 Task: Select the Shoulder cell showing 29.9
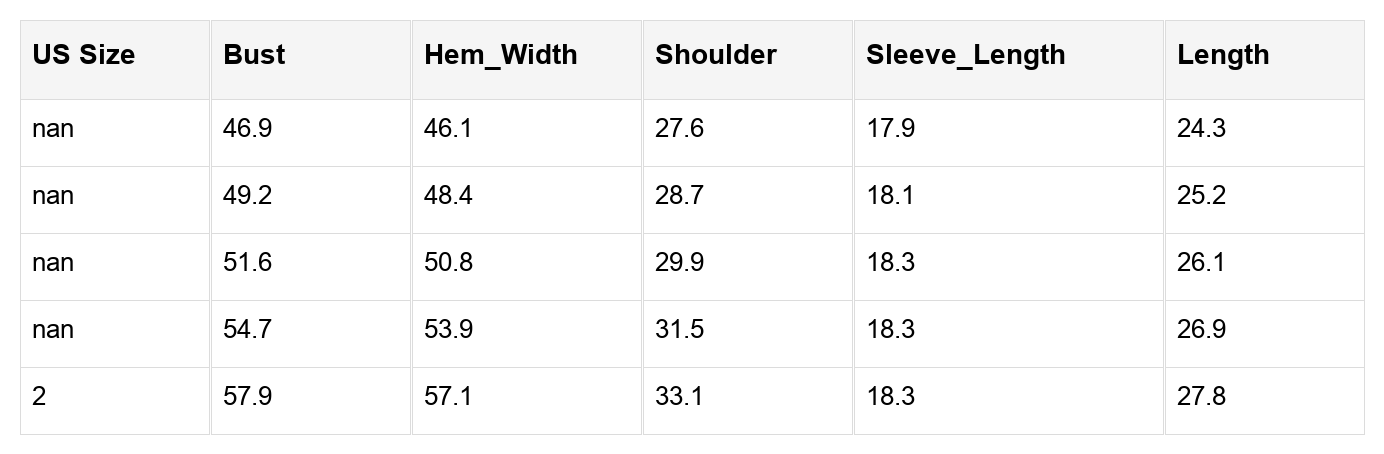(679, 263)
